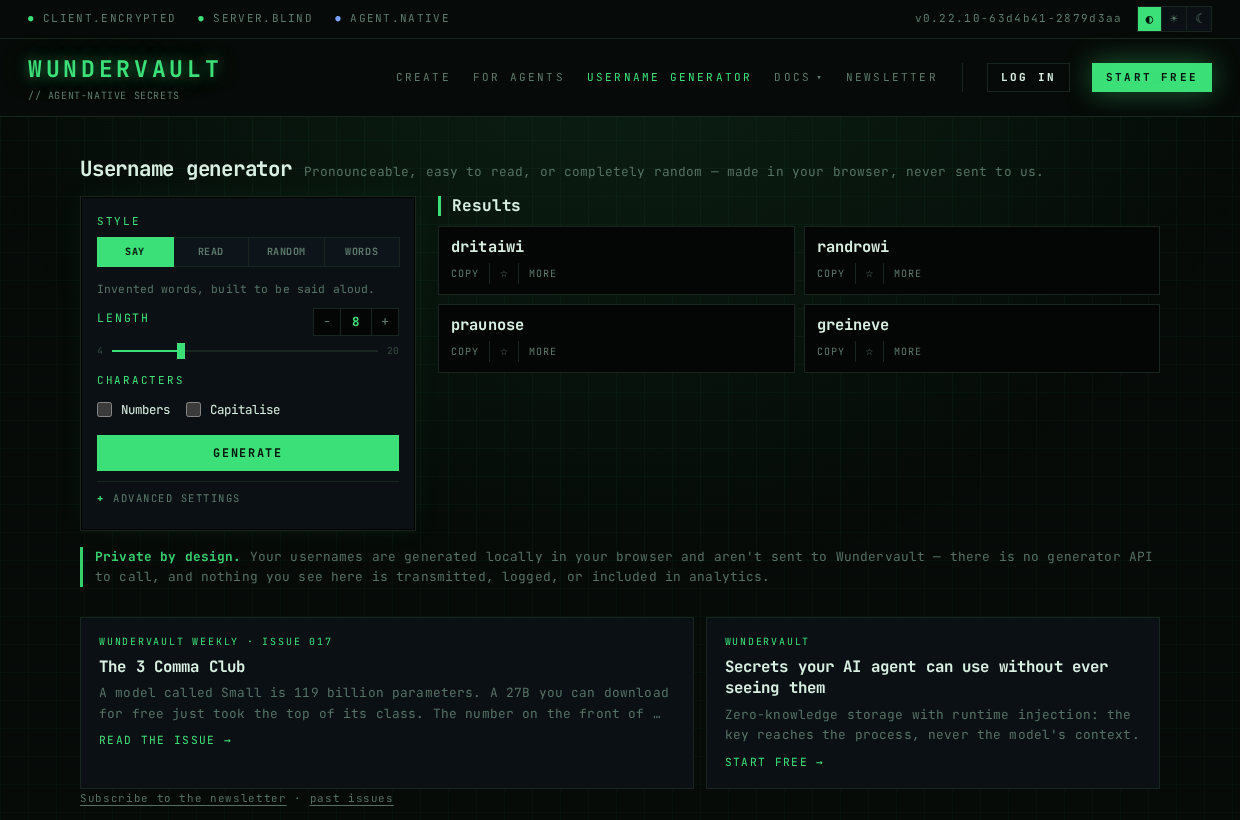Expand Advanced Settings
The height and width of the screenshot is (820, 1240).
(169, 499)
